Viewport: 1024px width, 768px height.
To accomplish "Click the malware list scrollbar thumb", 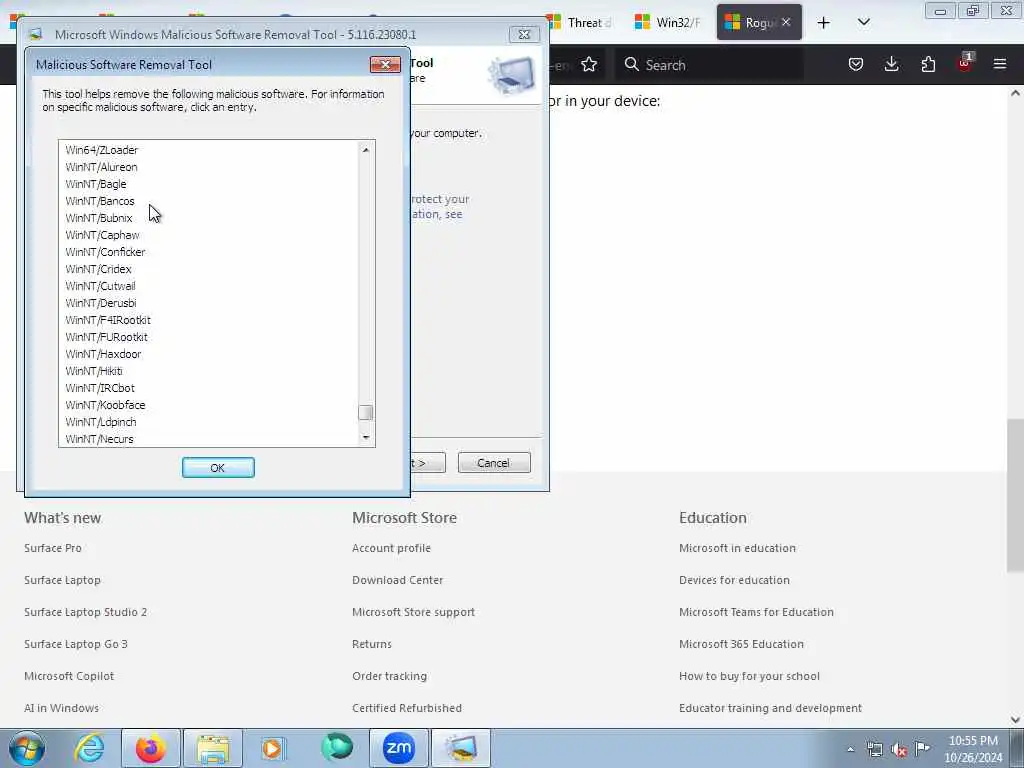I will [x=366, y=413].
